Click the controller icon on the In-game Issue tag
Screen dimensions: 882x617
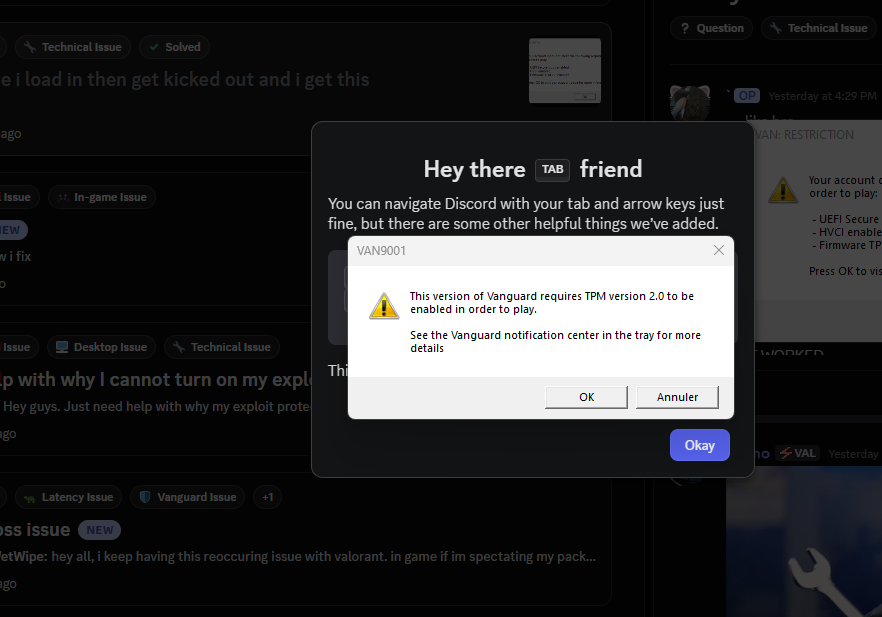(63, 197)
